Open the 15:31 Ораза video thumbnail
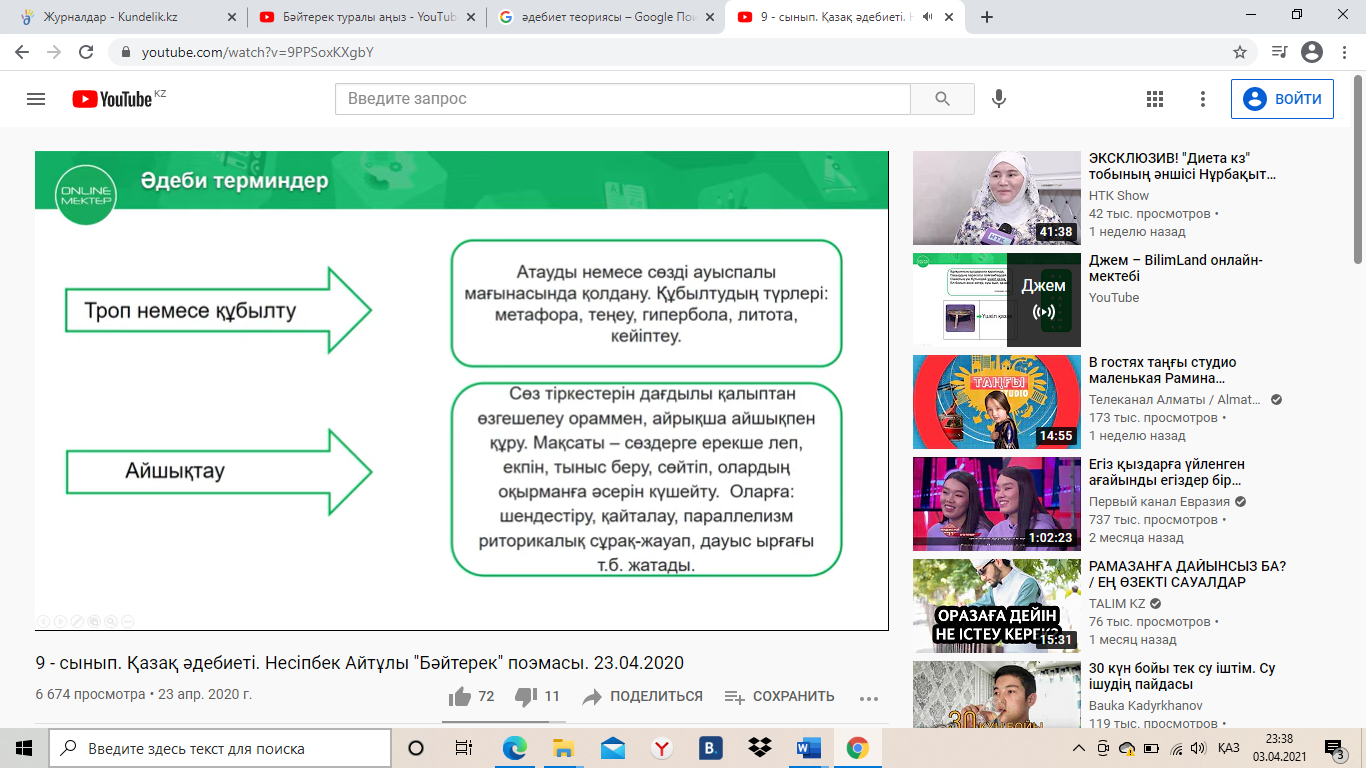Image resolution: width=1366 pixels, height=768 pixels. click(997, 606)
